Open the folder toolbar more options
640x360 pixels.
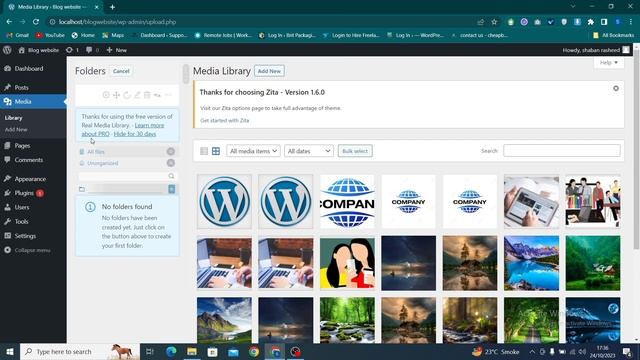[x=168, y=95]
